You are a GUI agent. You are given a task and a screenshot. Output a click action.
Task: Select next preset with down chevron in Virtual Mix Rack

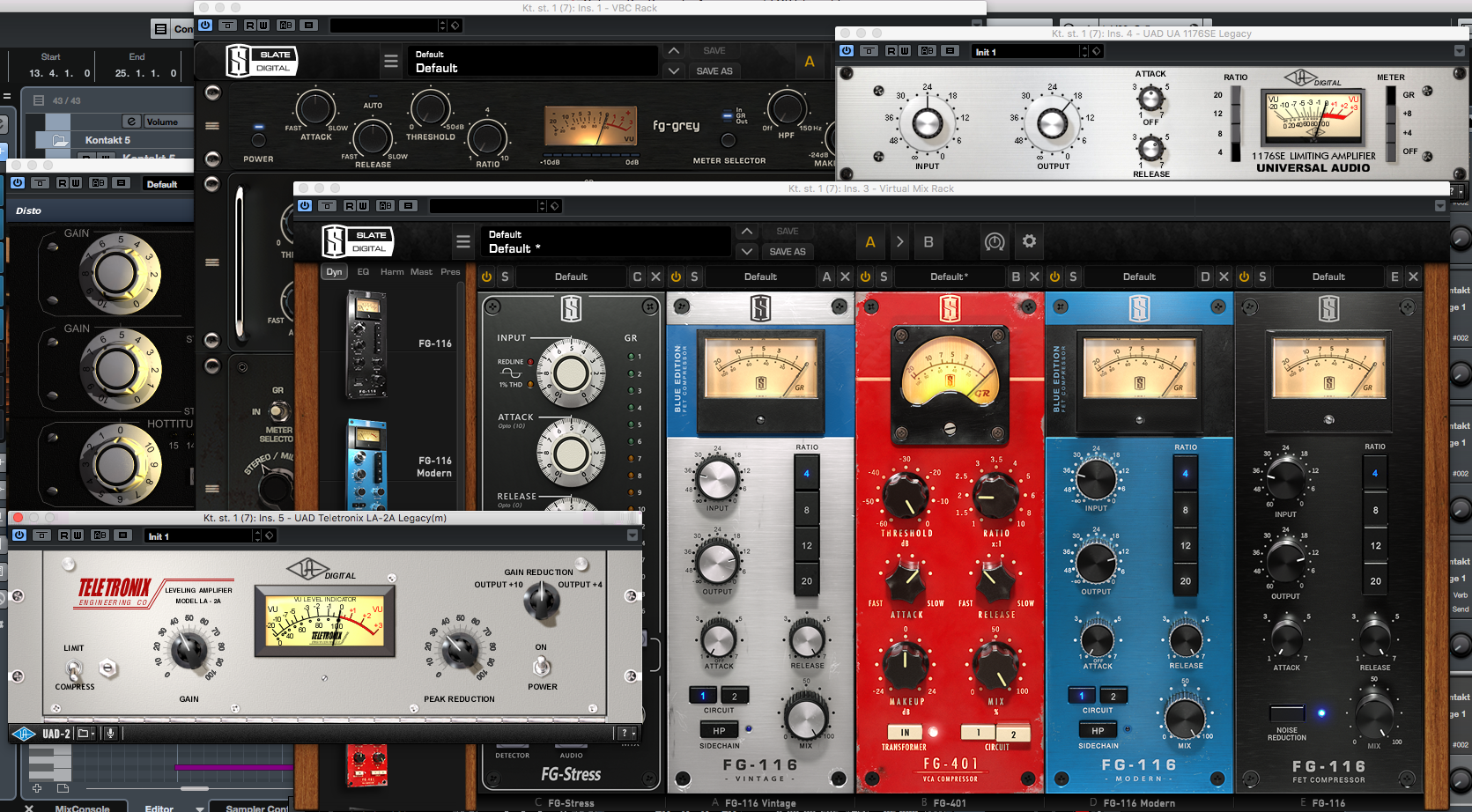(x=747, y=251)
